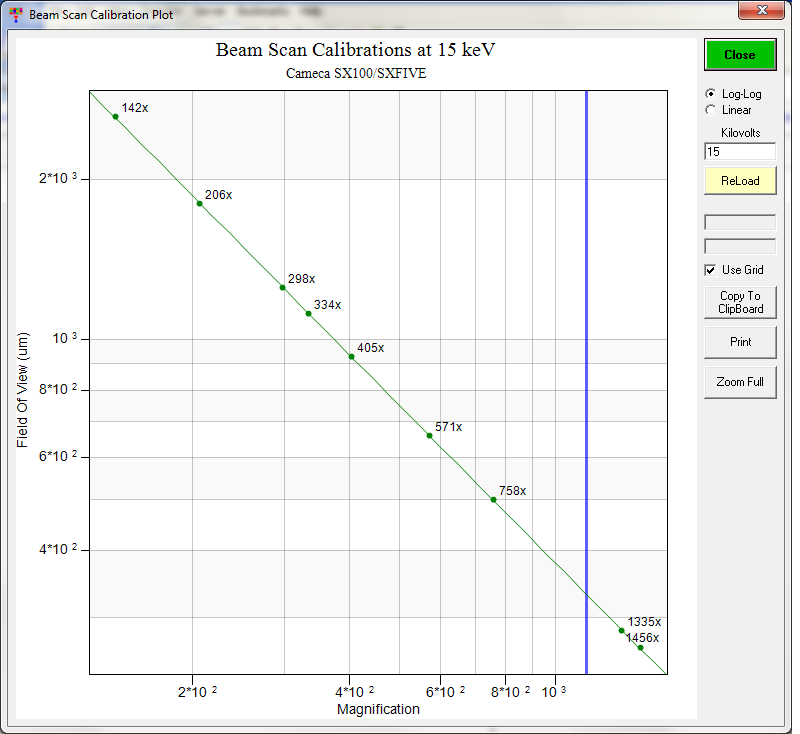Click the 206x calibration point
The image size is (800, 734).
coord(199,203)
